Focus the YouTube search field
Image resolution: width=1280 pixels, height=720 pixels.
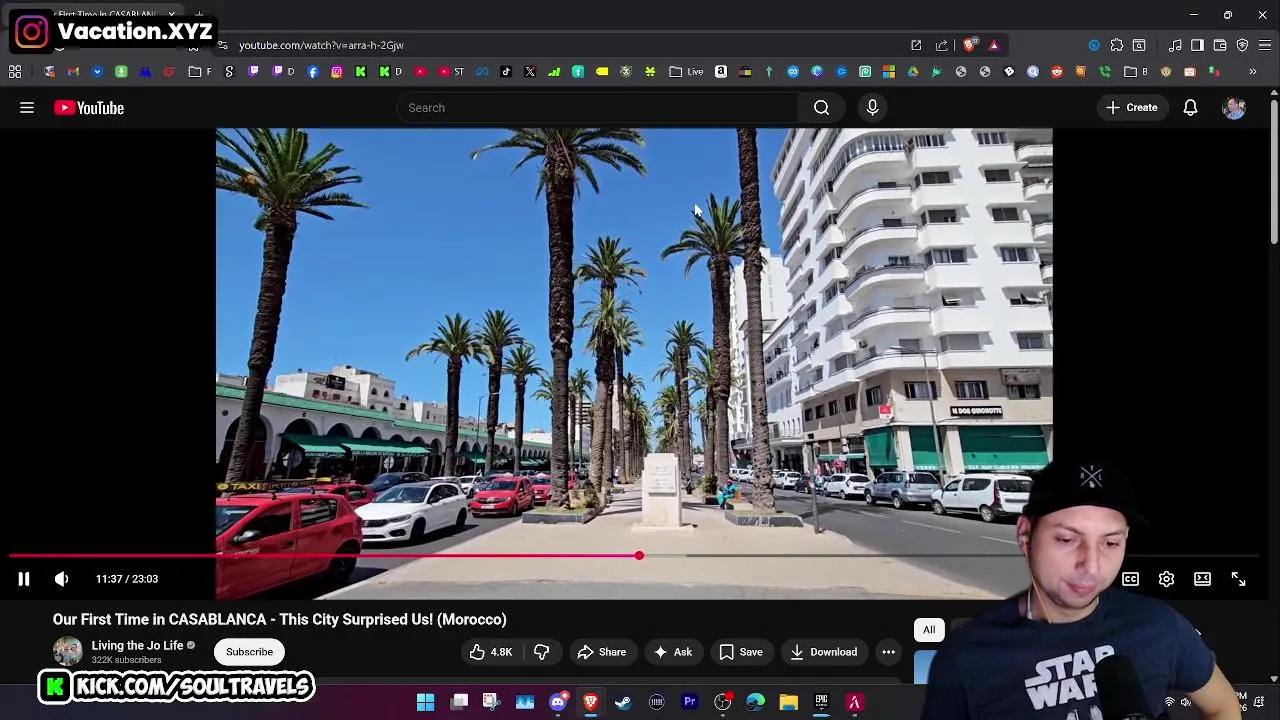598,108
